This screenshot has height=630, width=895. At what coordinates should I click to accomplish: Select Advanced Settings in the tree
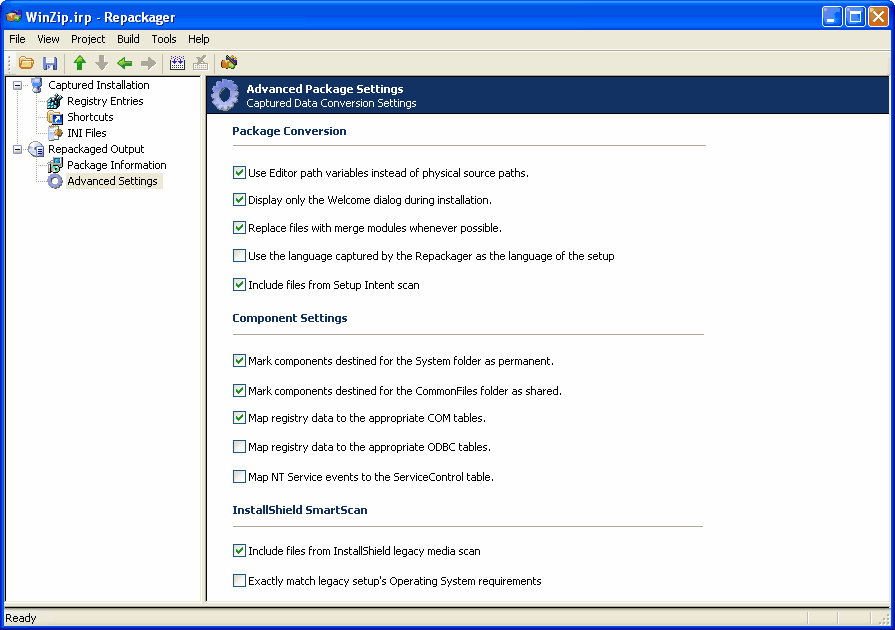[x=111, y=181]
